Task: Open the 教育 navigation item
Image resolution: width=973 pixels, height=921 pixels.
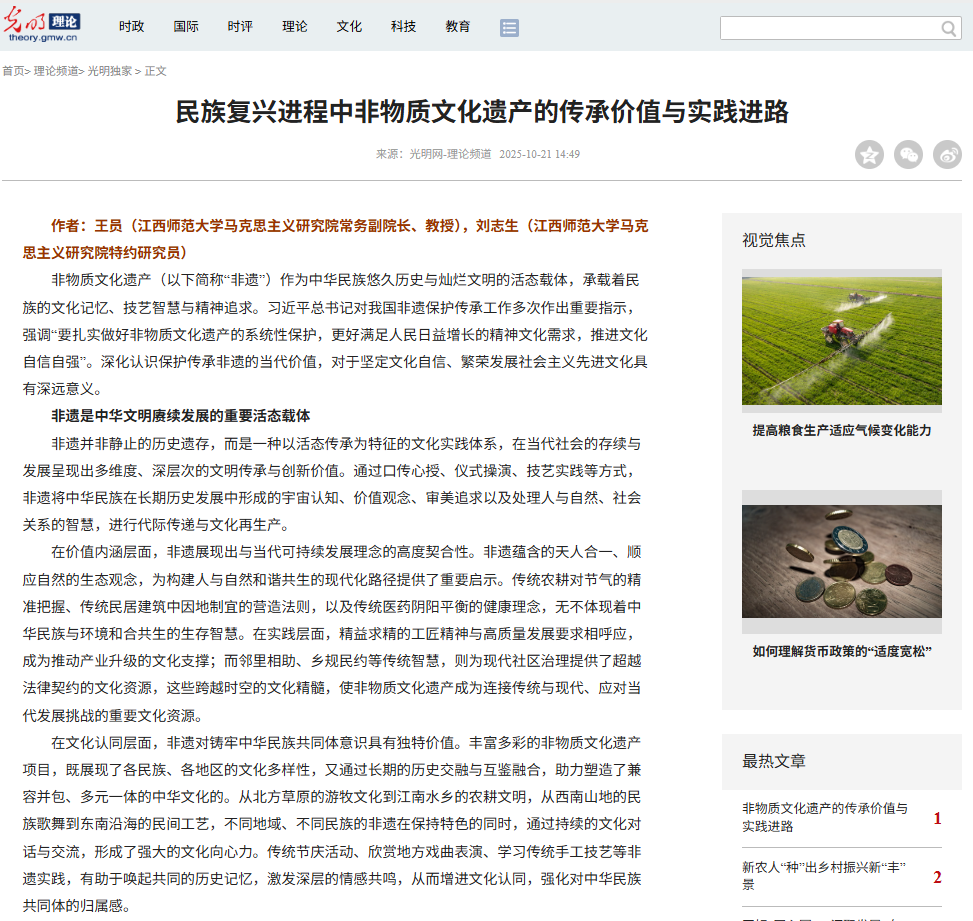Action: click(x=458, y=27)
